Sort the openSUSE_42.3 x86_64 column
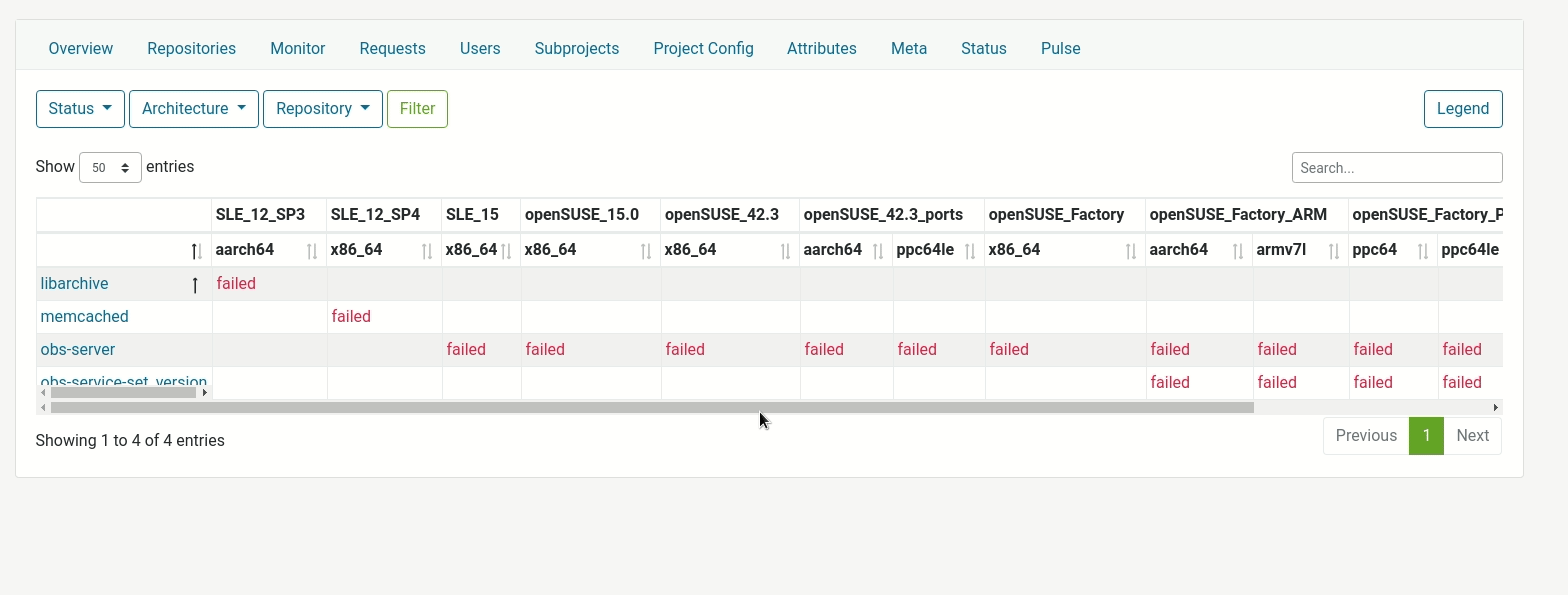 [785, 251]
